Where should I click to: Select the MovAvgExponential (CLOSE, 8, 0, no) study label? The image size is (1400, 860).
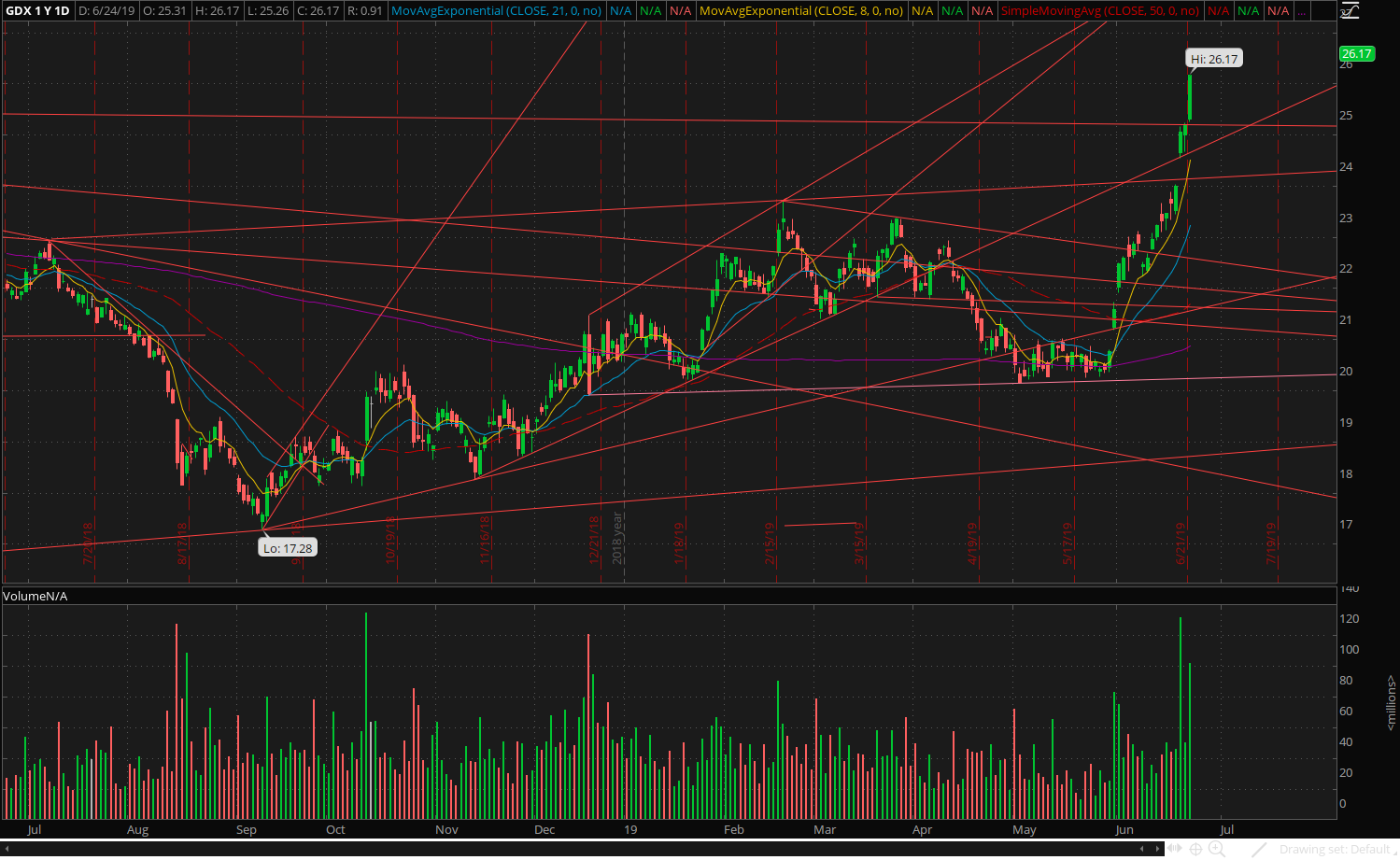801,11
